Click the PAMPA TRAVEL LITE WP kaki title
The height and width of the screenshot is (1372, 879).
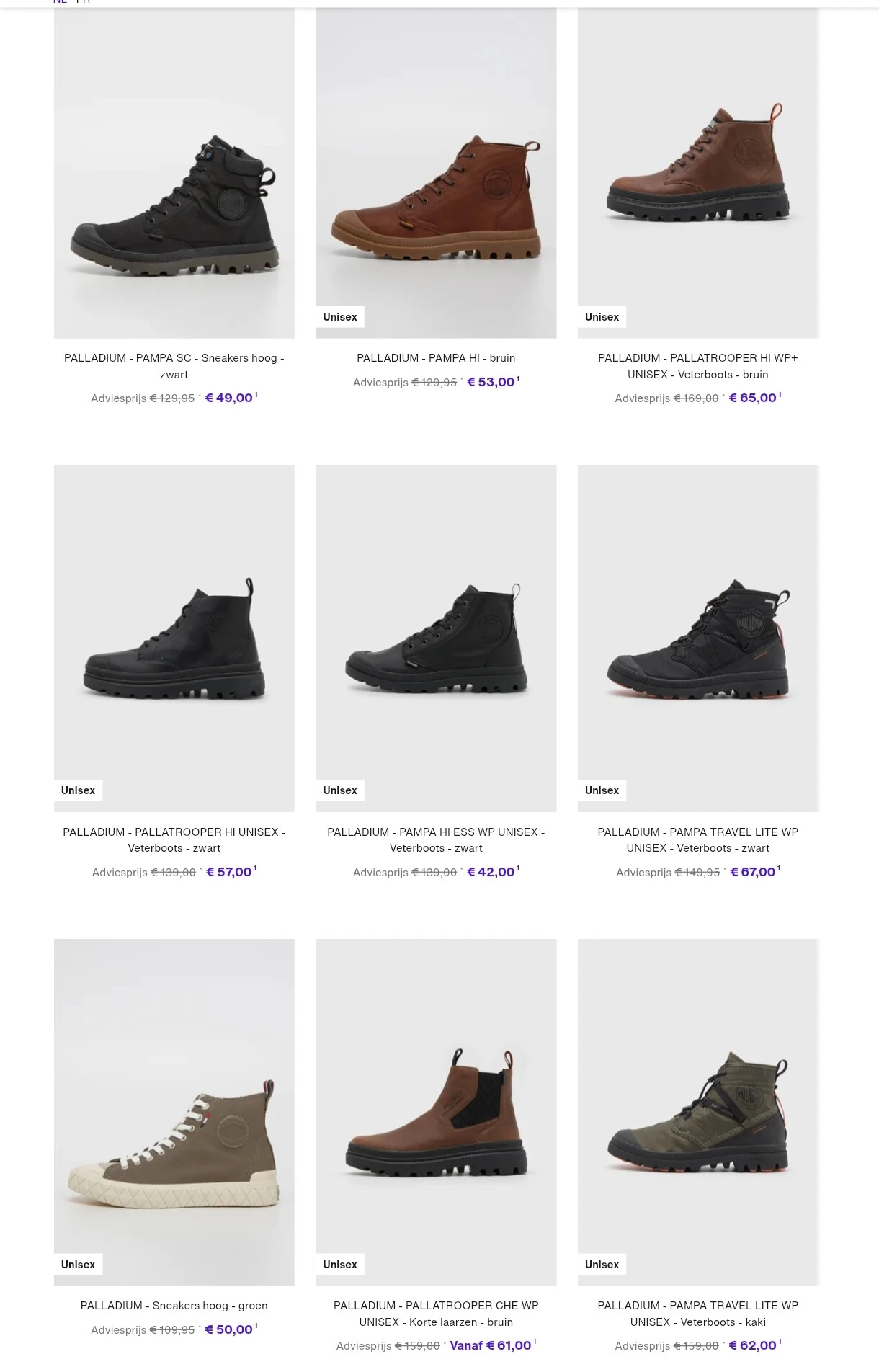tap(697, 1314)
